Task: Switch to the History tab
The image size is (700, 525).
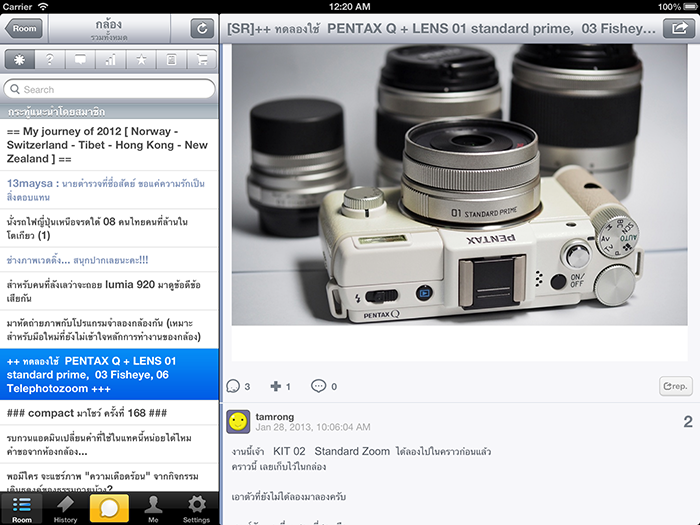Action: click(65, 509)
